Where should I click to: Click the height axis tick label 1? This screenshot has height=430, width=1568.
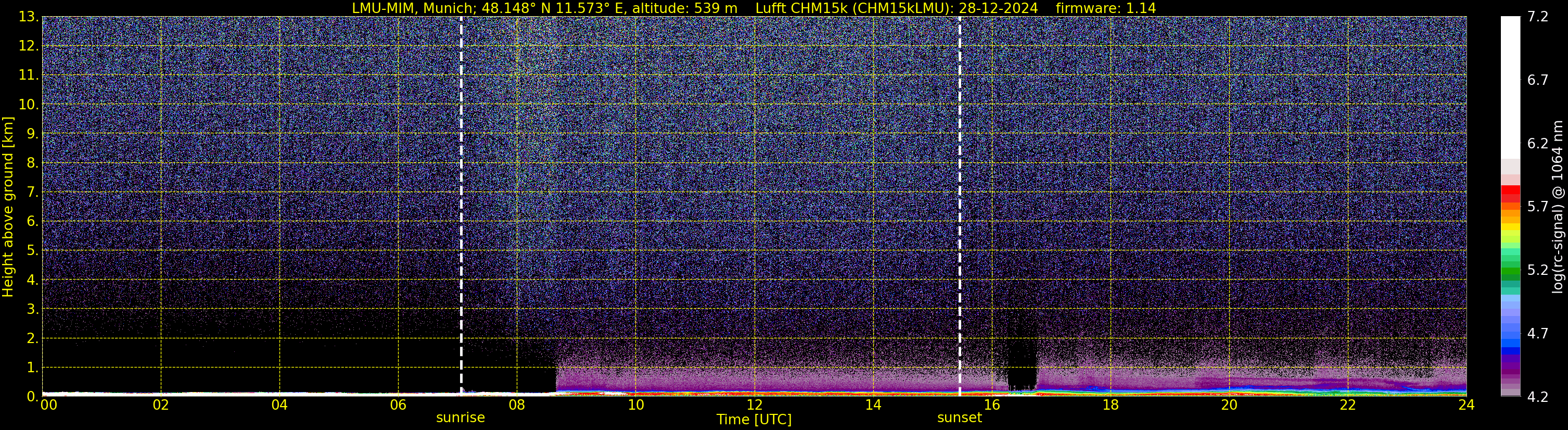click(x=33, y=368)
